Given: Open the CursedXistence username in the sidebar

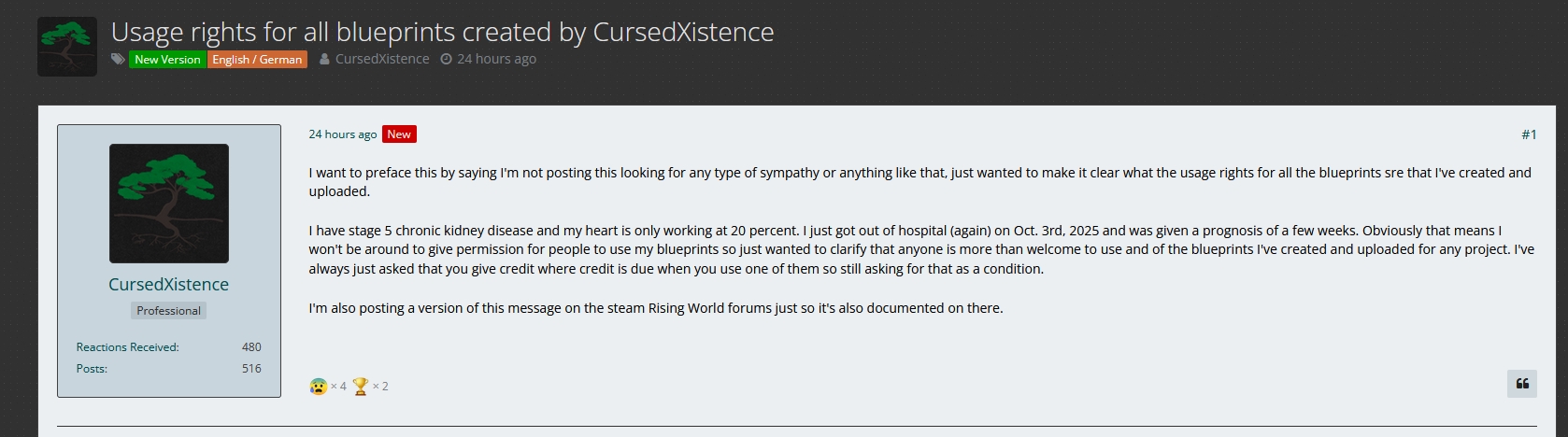Looking at the screenshot, I should click(x=168, y=284).
